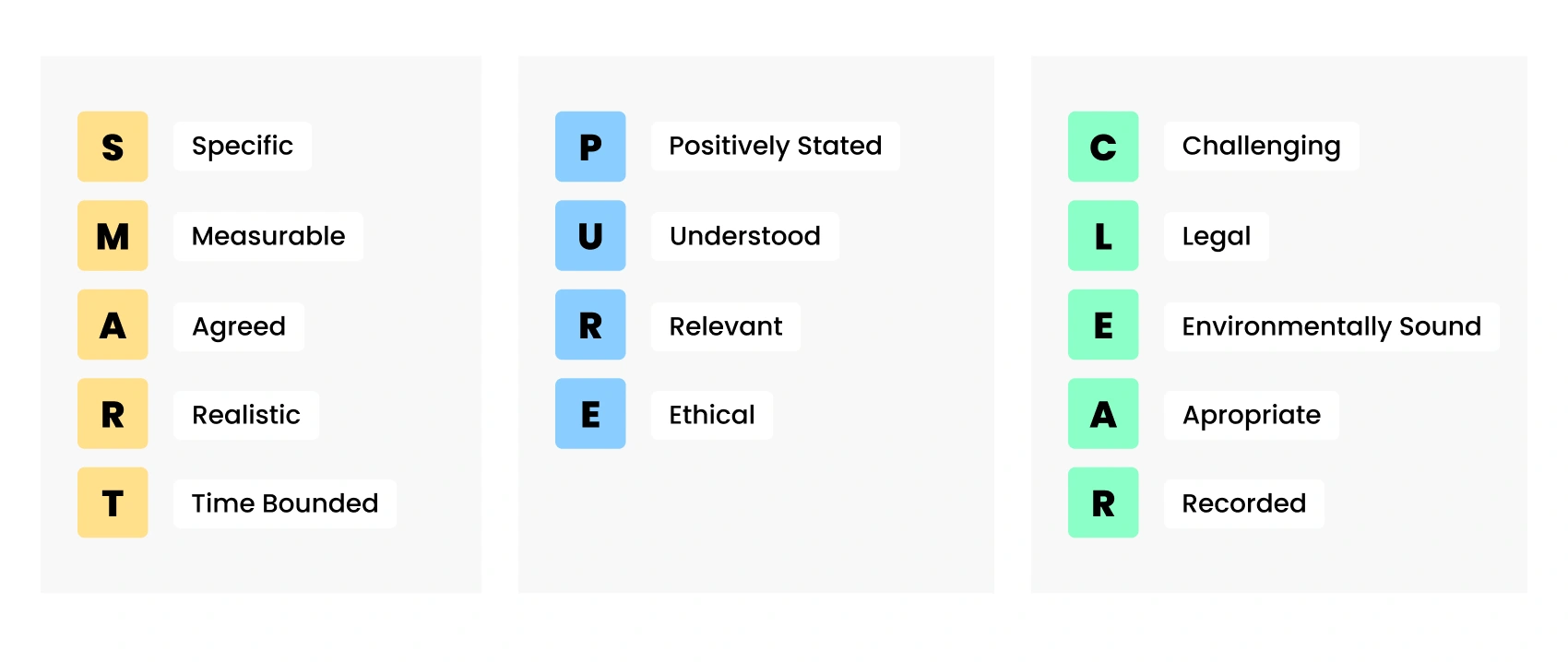Select the green L letter tile
Screen dimensions: 1568x662
tap(1103, 236)
